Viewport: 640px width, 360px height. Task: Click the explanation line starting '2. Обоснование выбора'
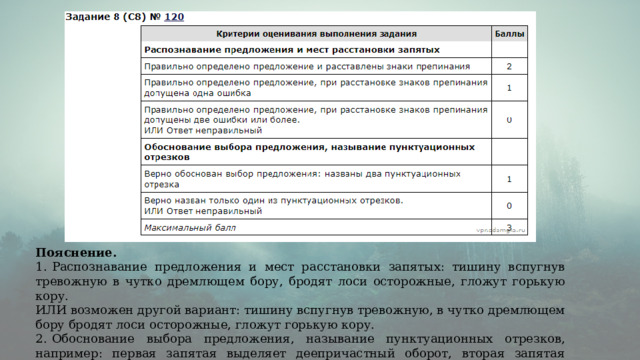pos(300,346)
